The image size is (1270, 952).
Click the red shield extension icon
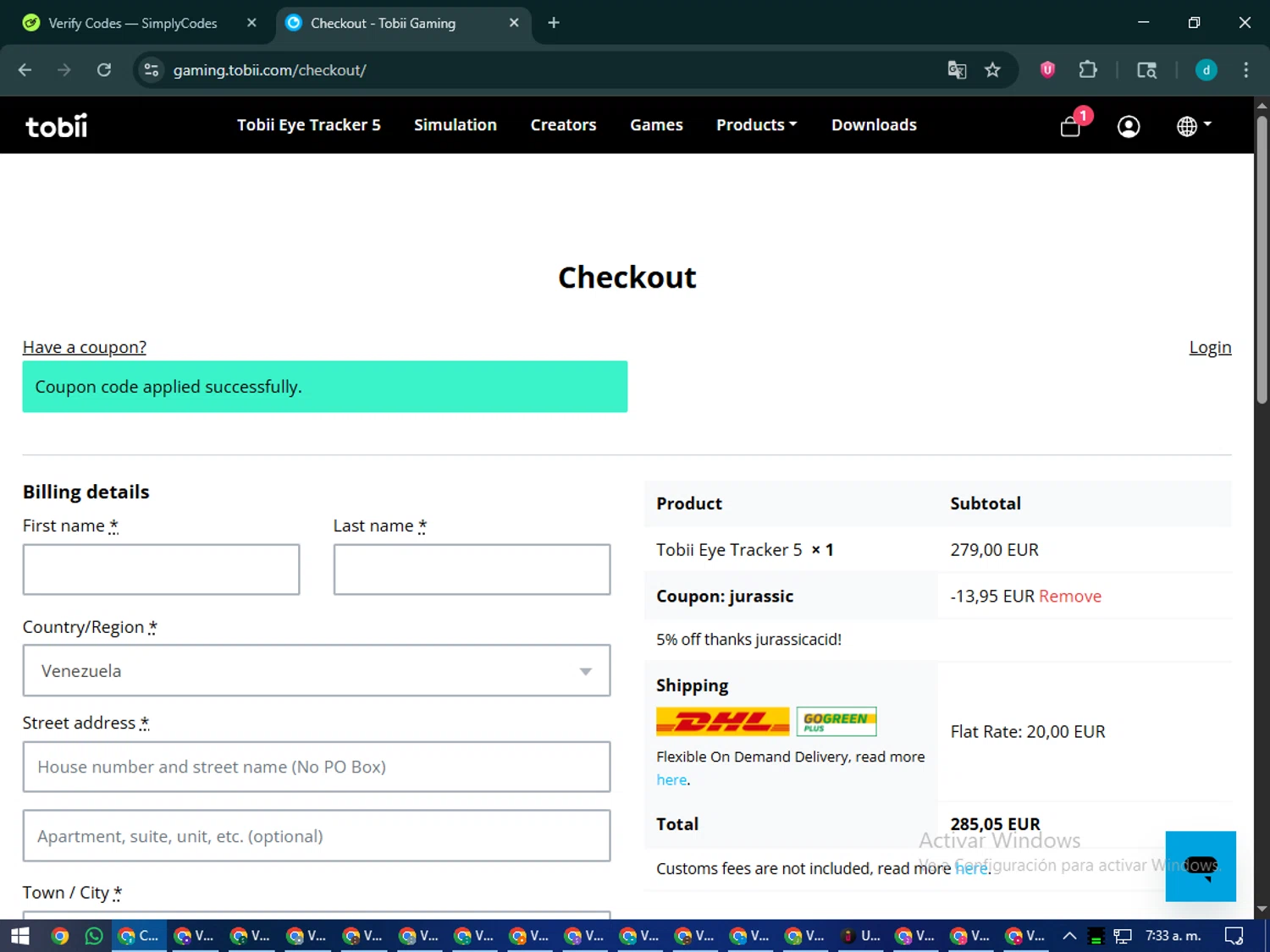coord(1047,70)
